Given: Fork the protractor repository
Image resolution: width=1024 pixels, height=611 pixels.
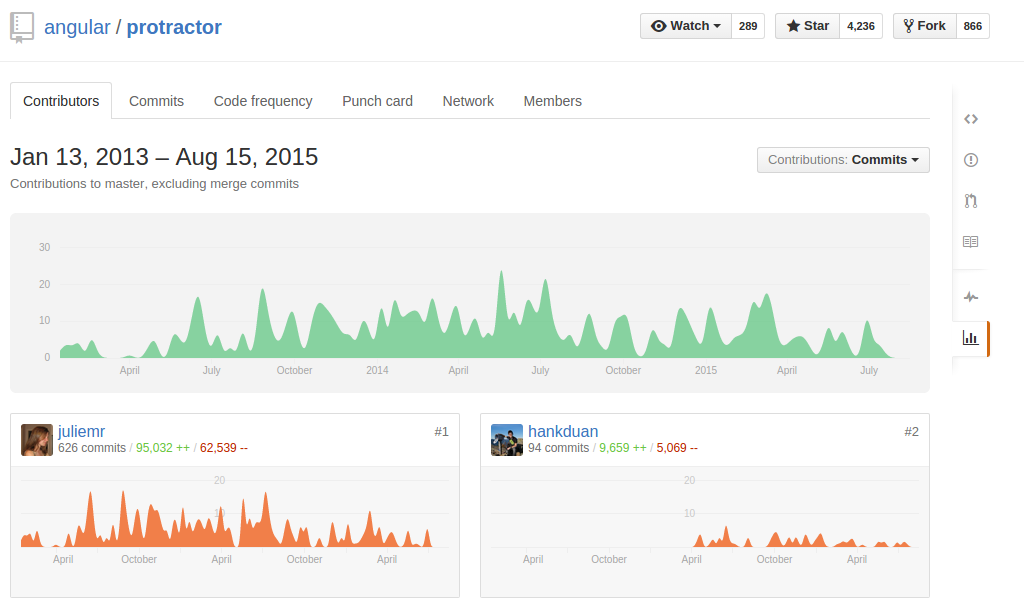Looking at the screenshot, I should 924,26.
